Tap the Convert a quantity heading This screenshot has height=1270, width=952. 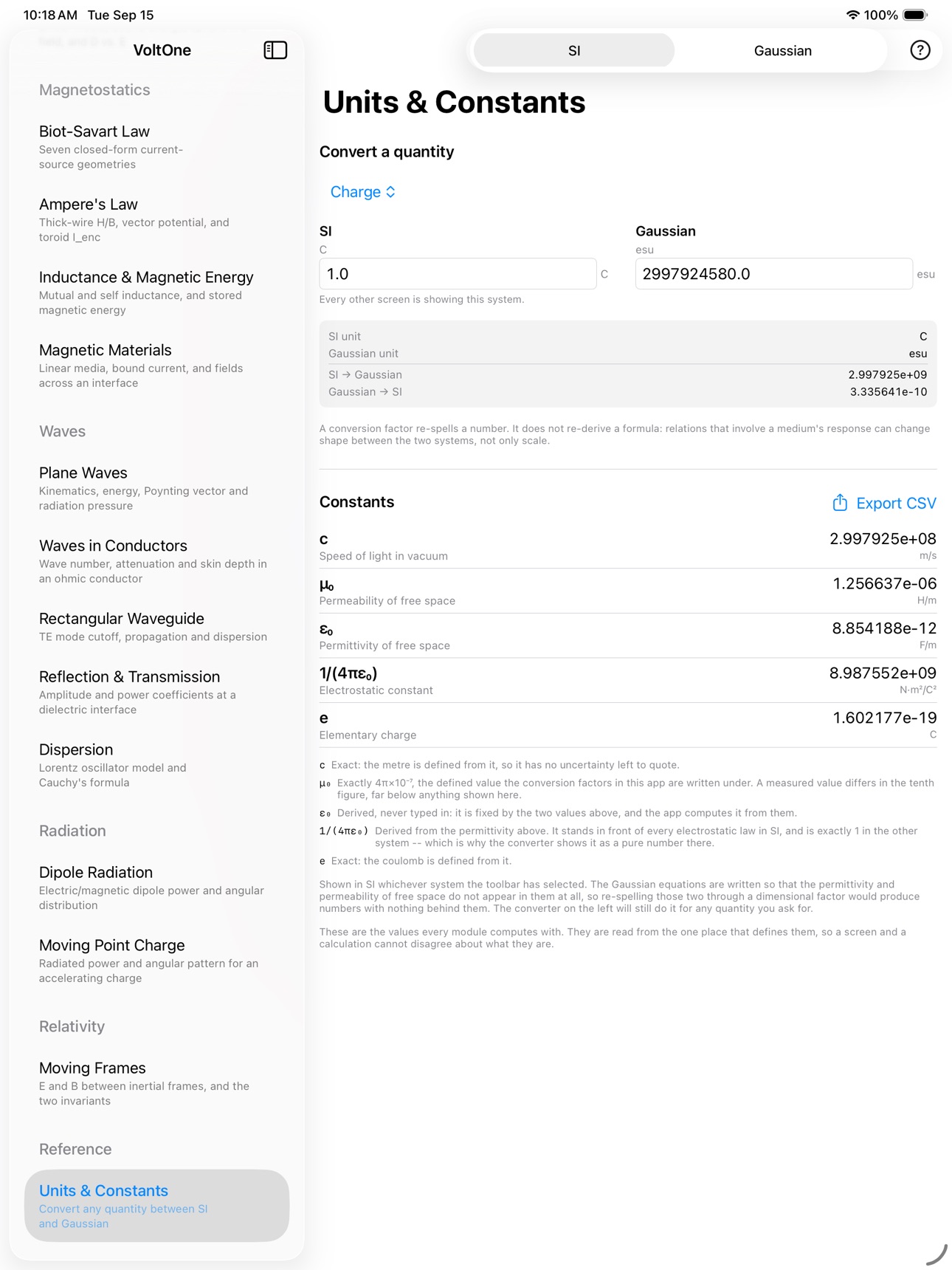[x=387, y=152]
